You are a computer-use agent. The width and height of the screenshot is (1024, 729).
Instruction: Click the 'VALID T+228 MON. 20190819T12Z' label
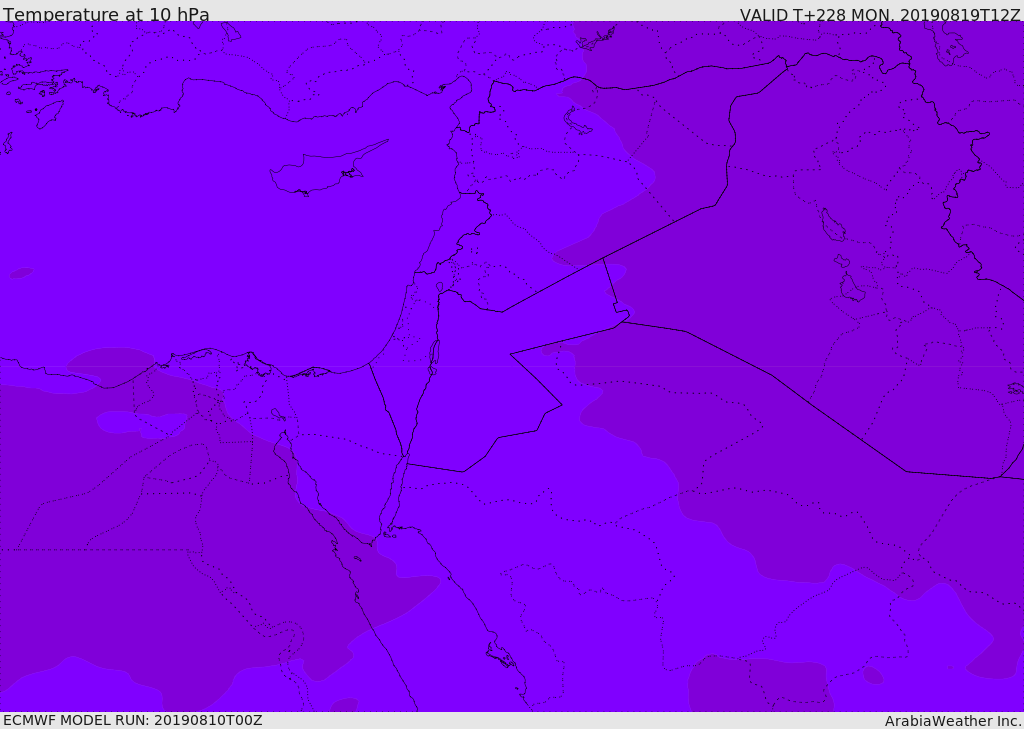click(x=880, y=14)
